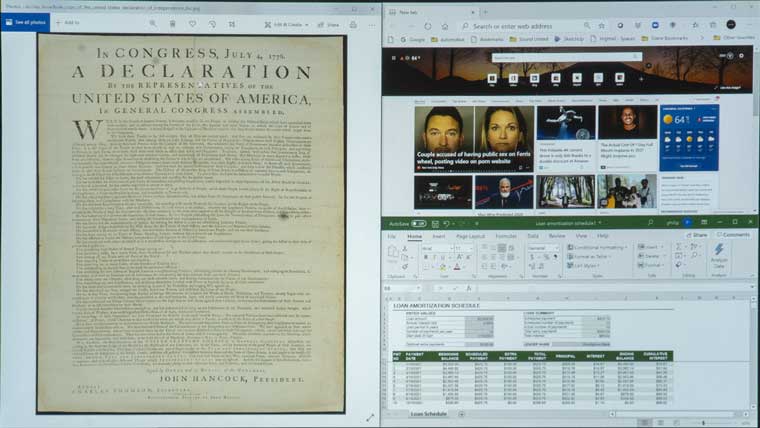760x428 pixels.
Task: Open the Sketchup bookmark in the favorites bar
Action: pyautogui.click(x=569, y=38)
